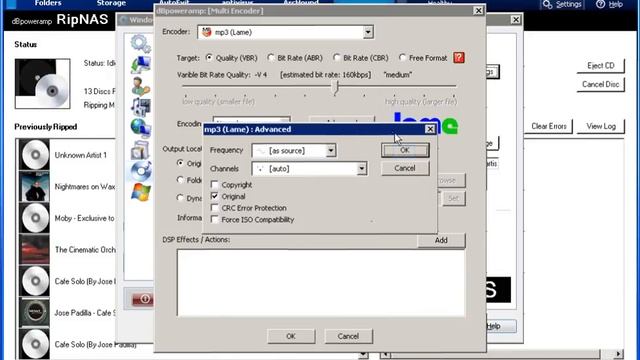The height and width of the screenshot is (360, 640).
Task: Select The Cinematic Orchestra album cover
Action: tap(35, 249)
